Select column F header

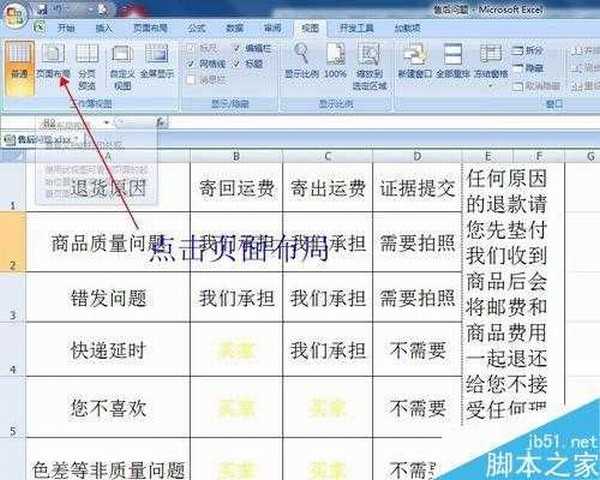tap(539, 156)
